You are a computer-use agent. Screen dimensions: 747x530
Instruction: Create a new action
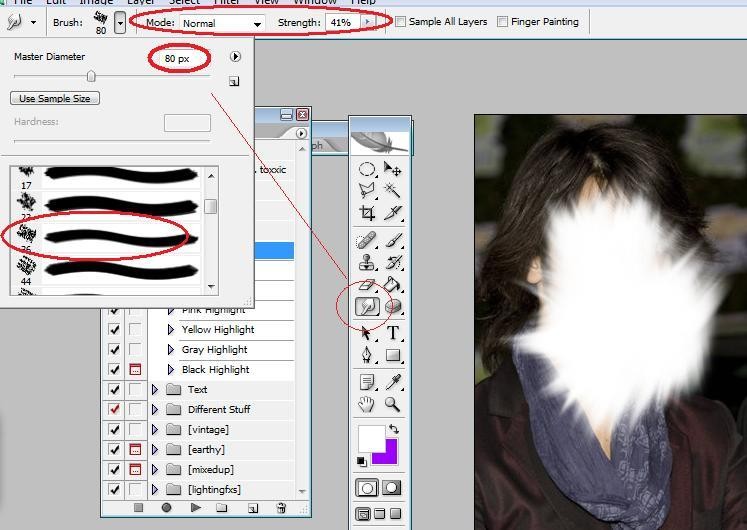click(252, 508)
